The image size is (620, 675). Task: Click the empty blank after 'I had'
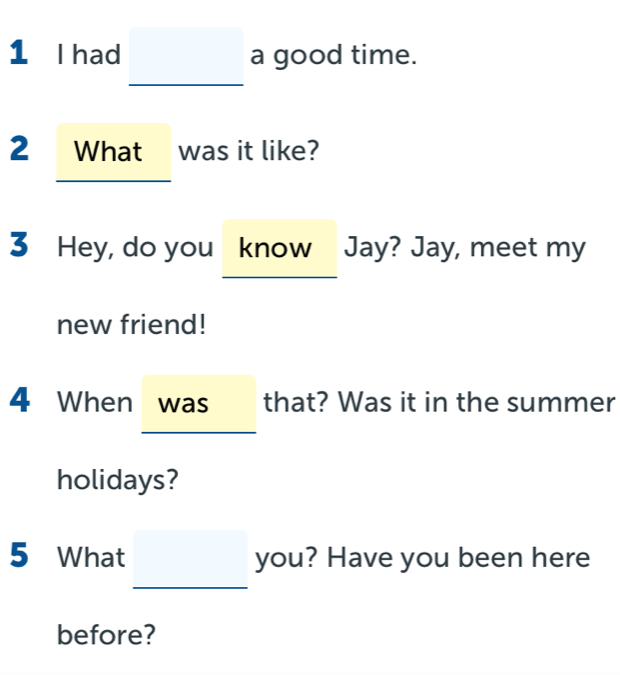pos(186,56)
